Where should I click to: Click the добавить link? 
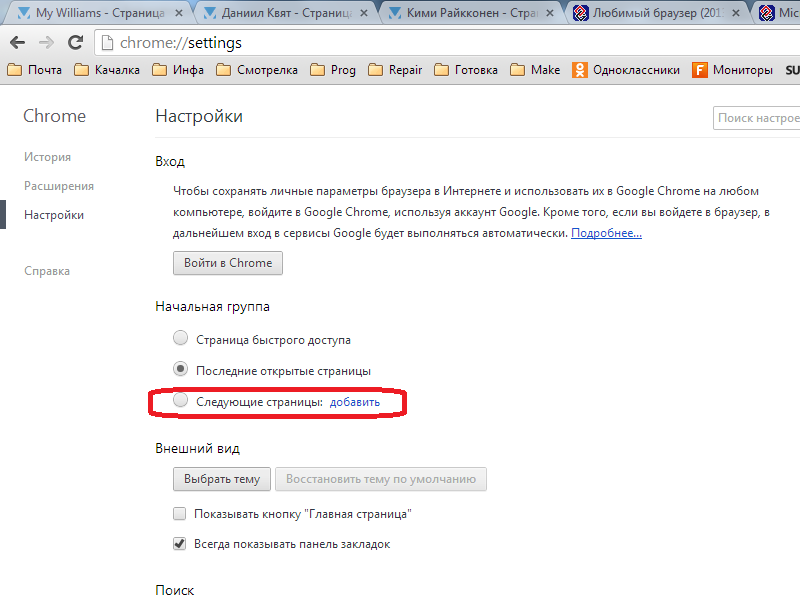[355, 402]
